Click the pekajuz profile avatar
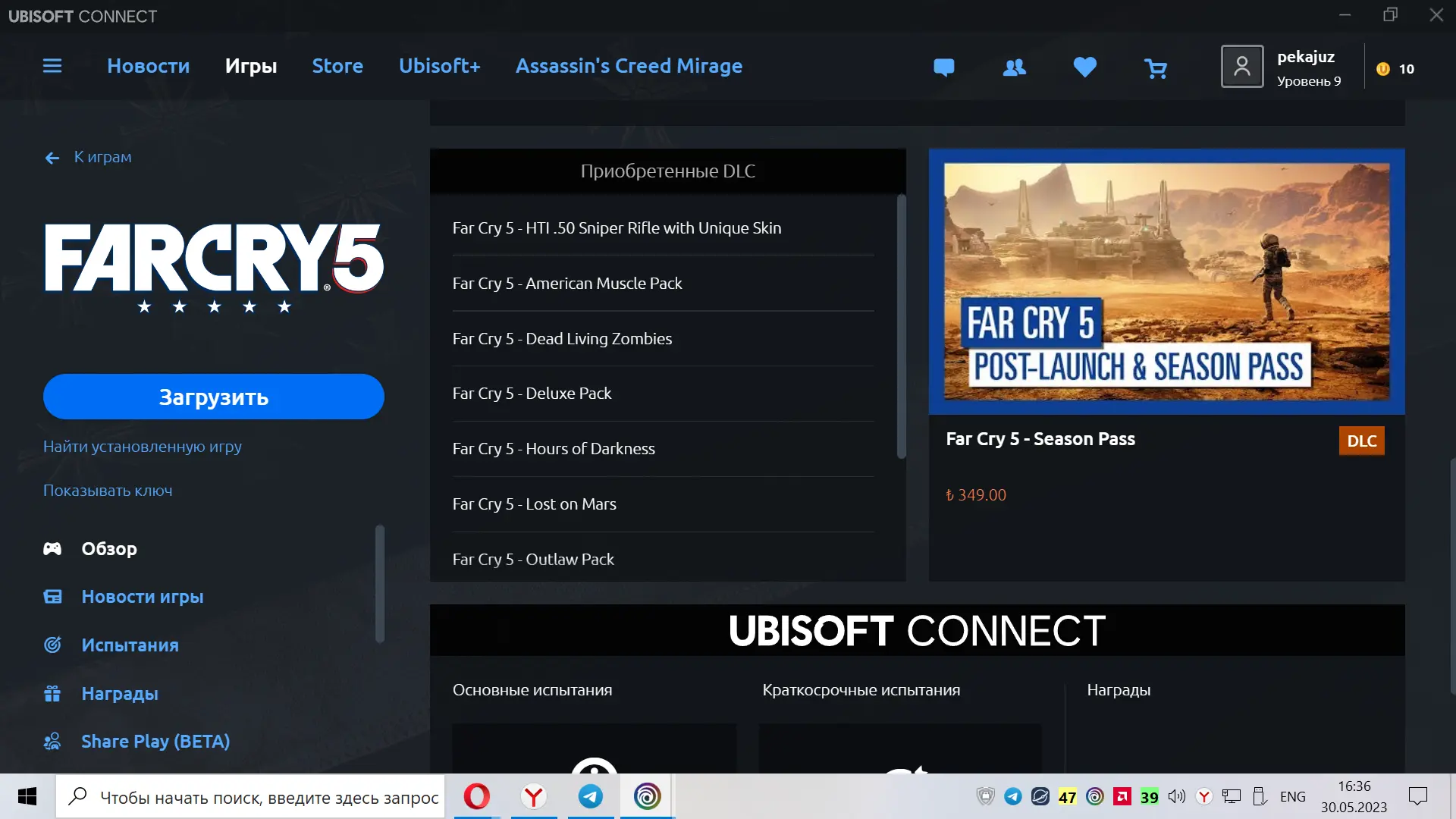Image resolution: width=1456 pixels, height=819 pixels. tap(1242, 67)
